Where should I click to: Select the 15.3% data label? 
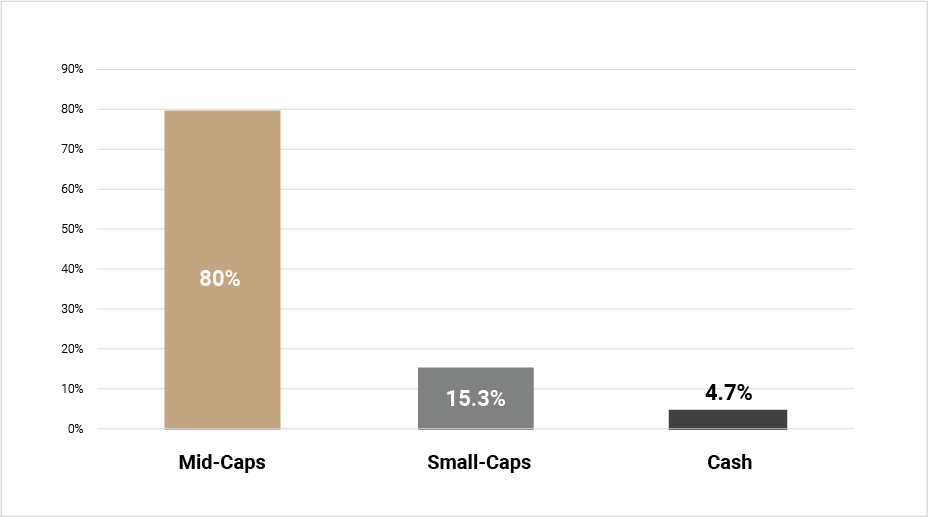(476, 399)
